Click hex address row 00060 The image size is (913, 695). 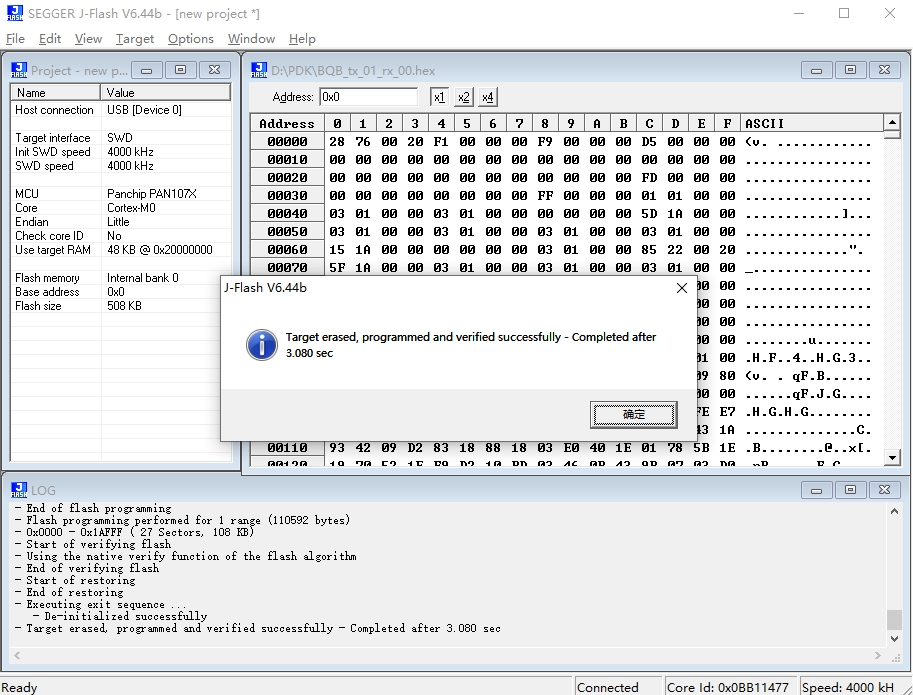tap(287, 250)
